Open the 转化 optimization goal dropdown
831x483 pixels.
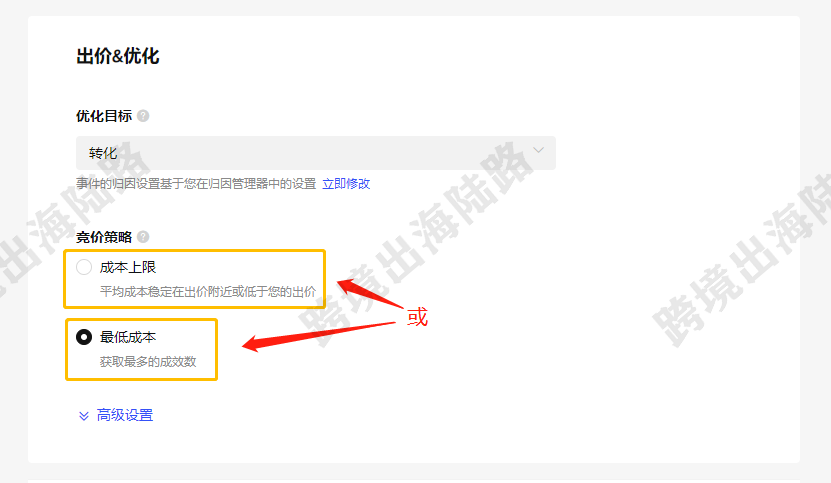click(316, 153)
